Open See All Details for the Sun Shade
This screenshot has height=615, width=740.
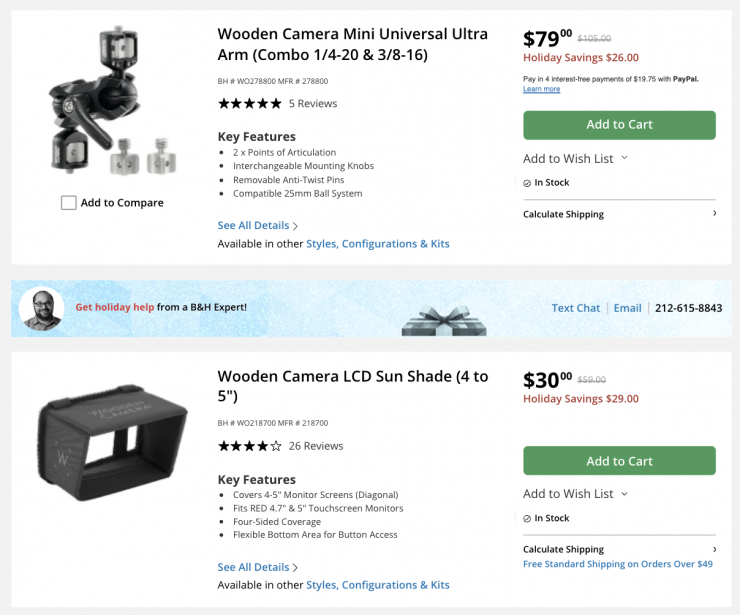[258, 568]
